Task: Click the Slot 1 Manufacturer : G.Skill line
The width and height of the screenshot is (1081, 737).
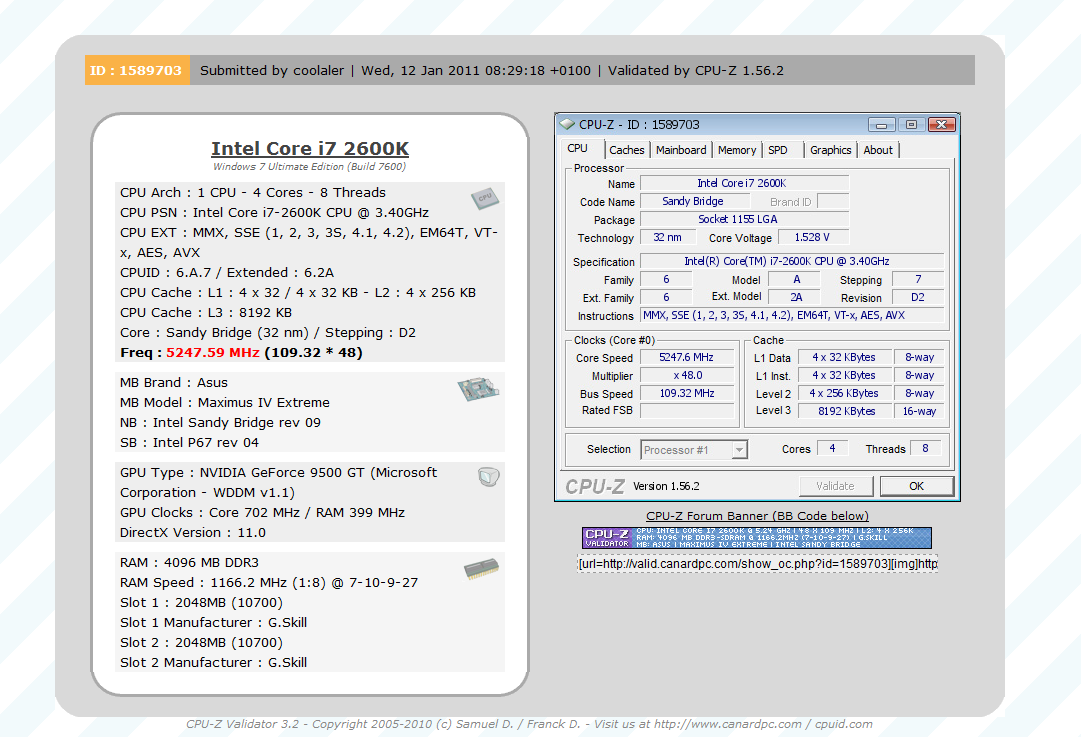Action: pos(214,623)
